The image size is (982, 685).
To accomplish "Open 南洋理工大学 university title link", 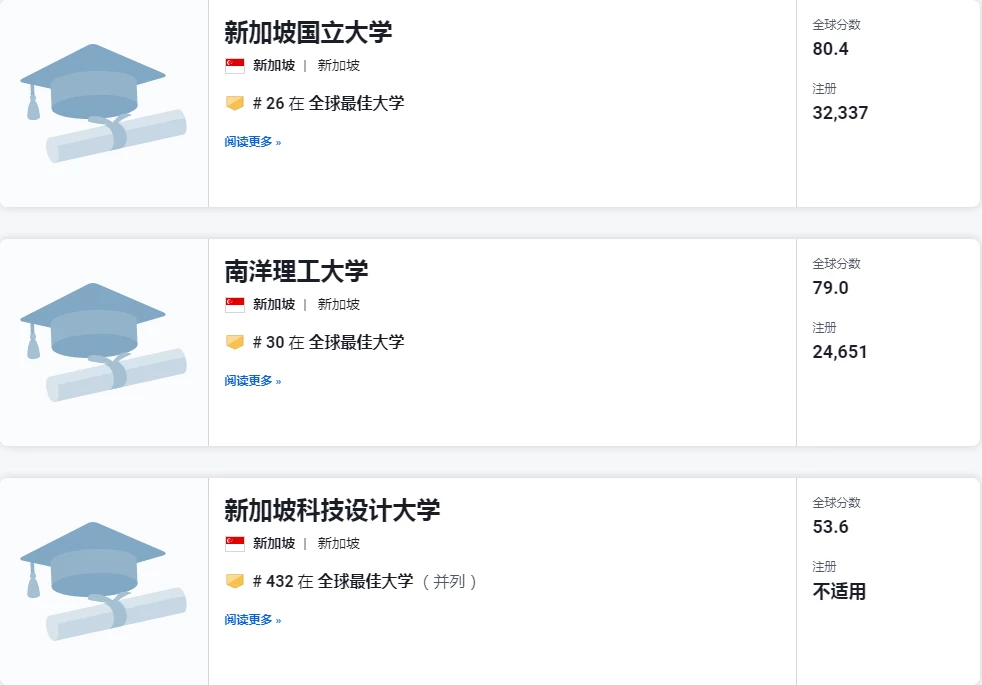I will pyautogui.click(x=296, y=271).
